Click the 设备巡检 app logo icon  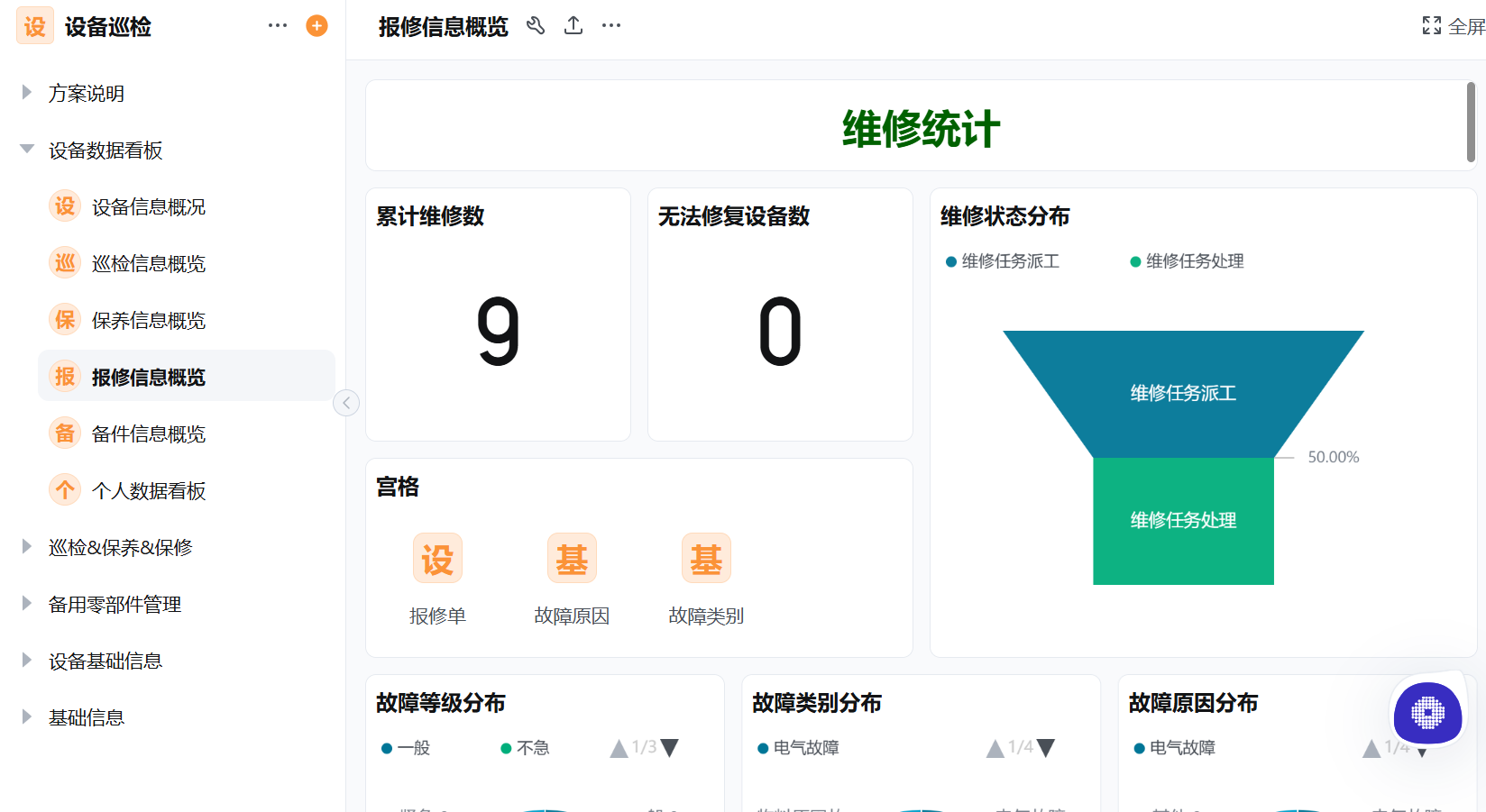(33, 26)
